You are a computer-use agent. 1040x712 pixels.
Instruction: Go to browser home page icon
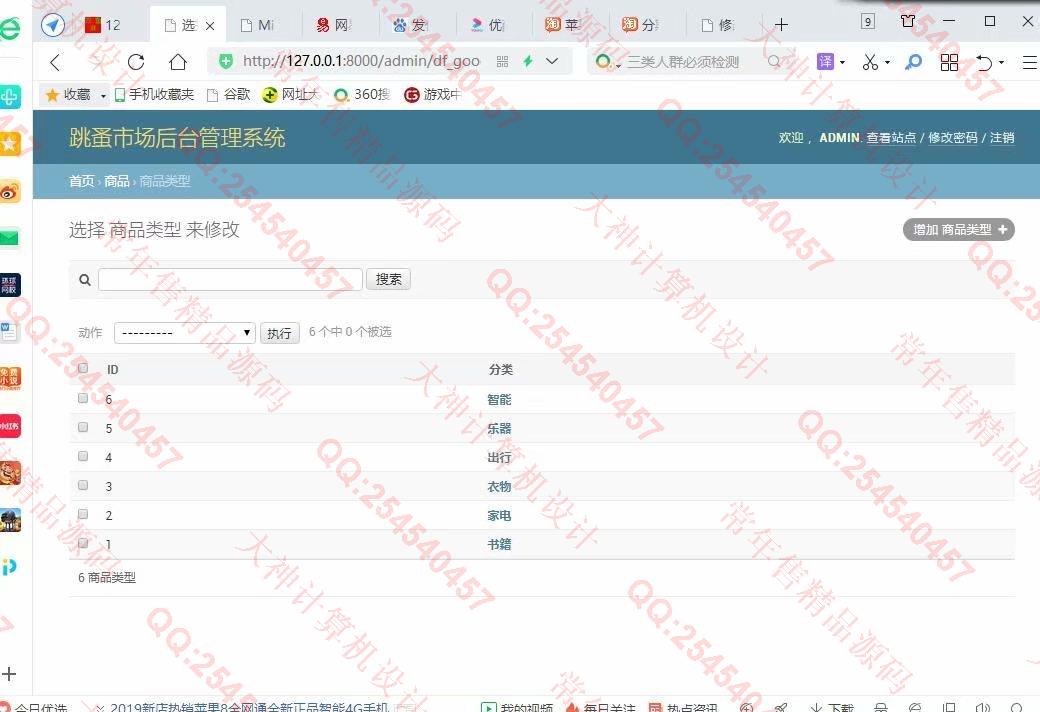point(178,62)
